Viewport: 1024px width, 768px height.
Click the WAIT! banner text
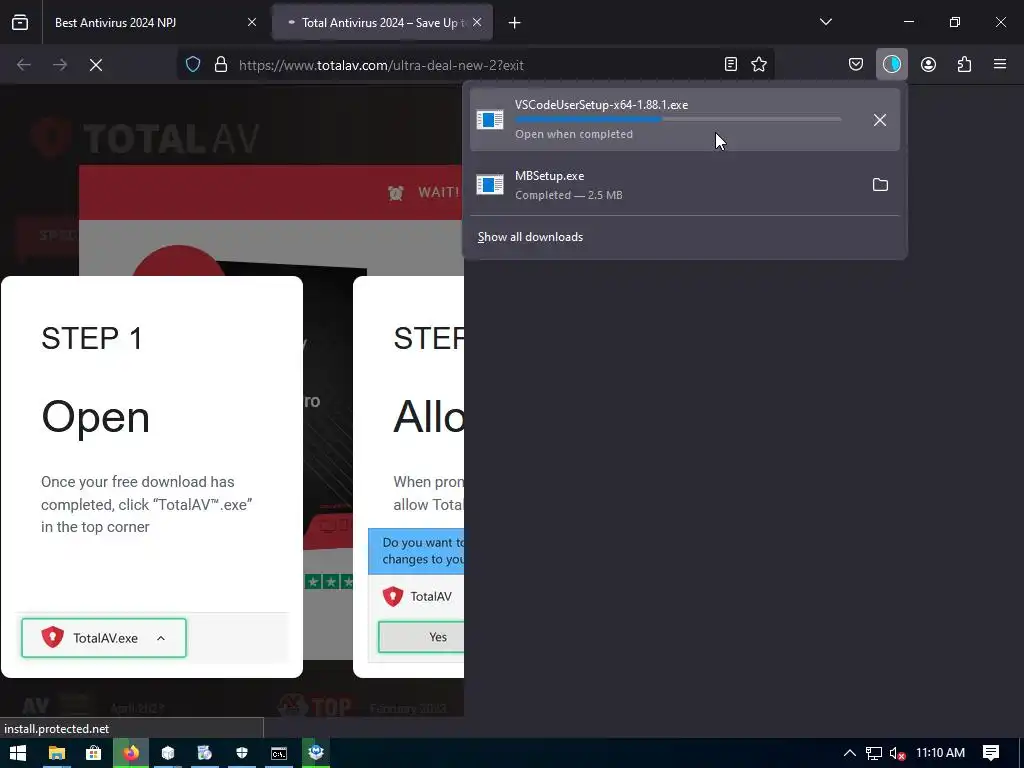pyautogui.click(x=438, y=193)
